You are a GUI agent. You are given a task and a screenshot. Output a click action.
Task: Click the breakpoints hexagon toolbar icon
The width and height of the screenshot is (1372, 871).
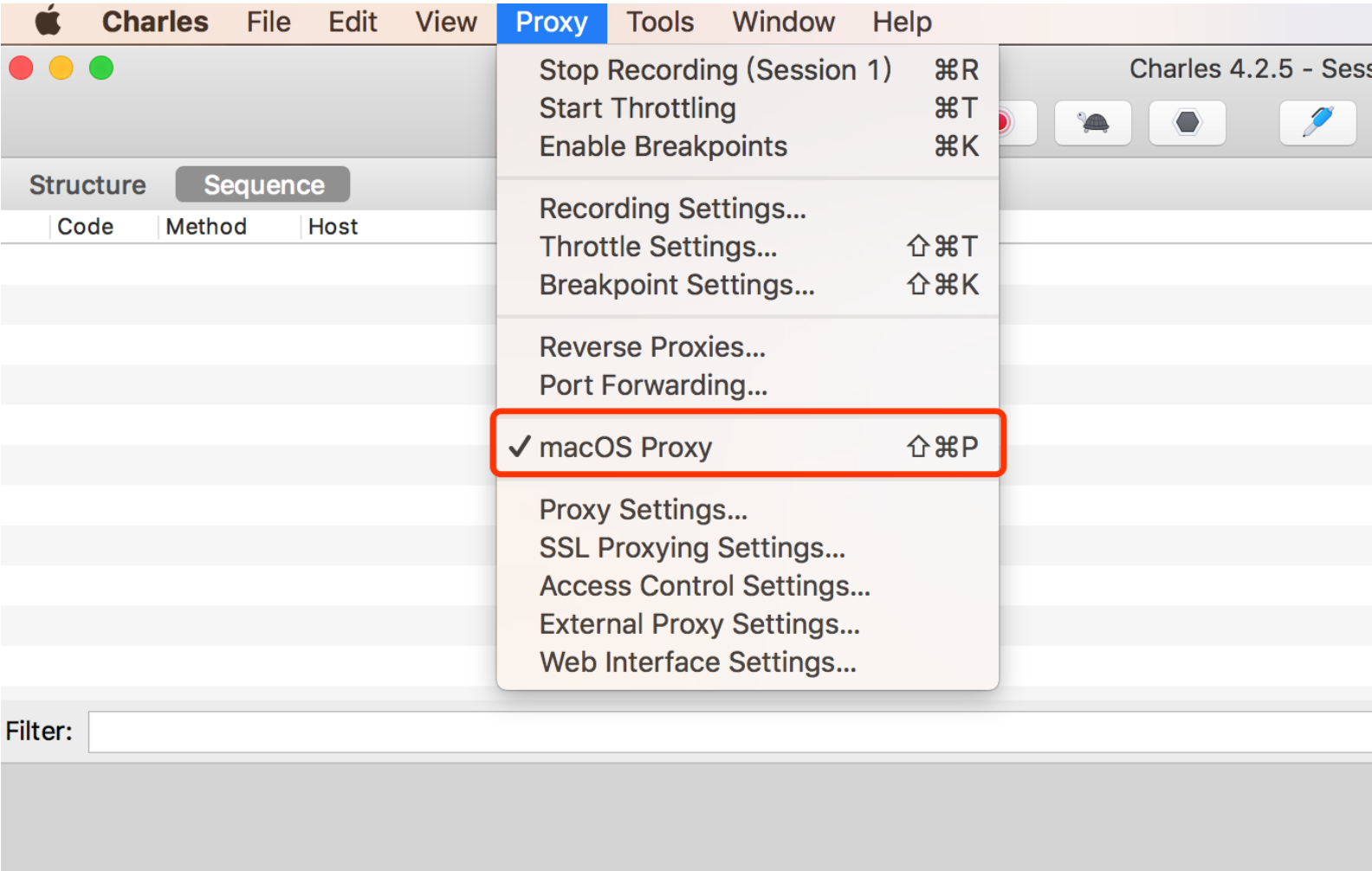point(1188,123)
